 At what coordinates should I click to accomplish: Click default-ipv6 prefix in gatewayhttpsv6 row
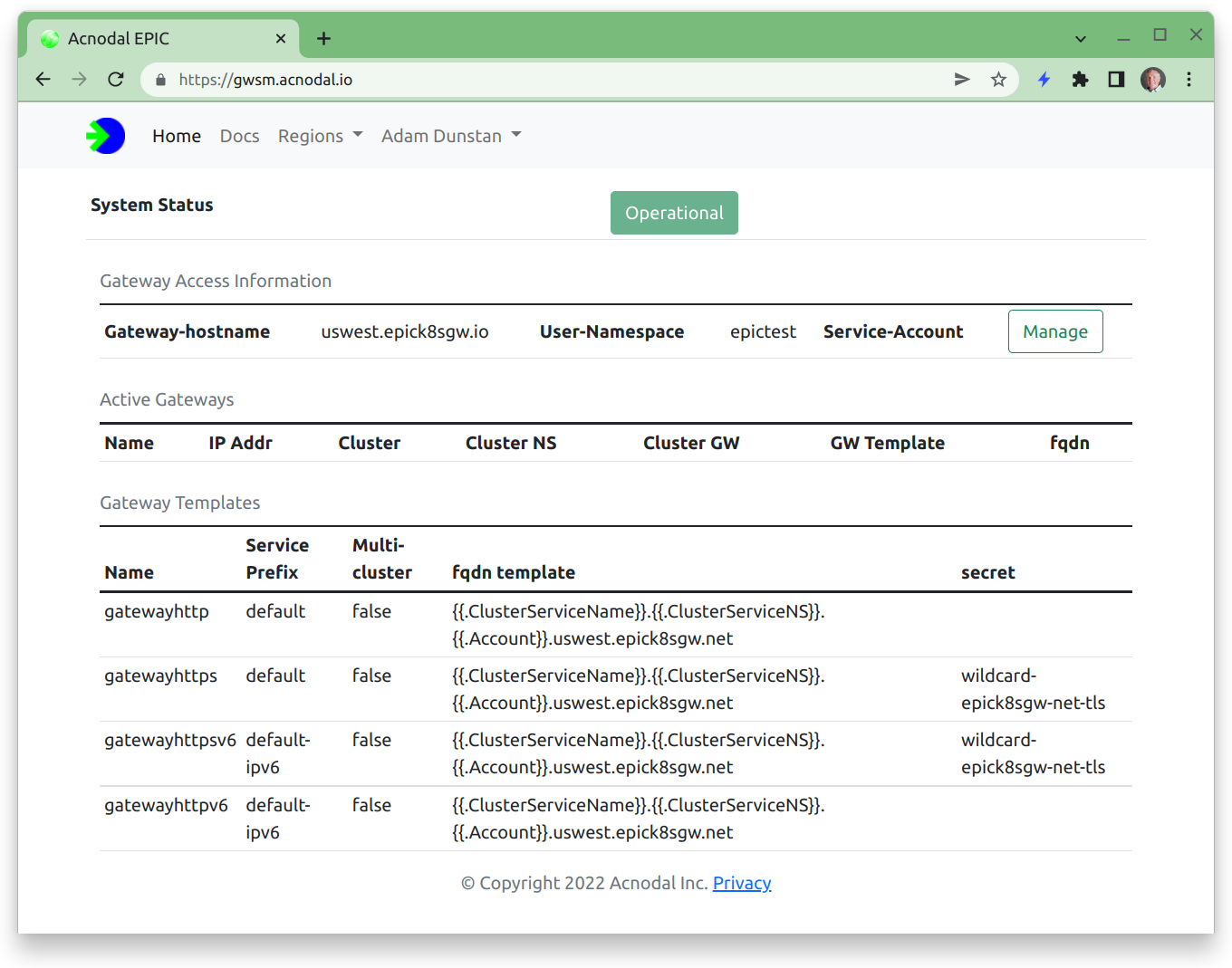pos(278,753)
